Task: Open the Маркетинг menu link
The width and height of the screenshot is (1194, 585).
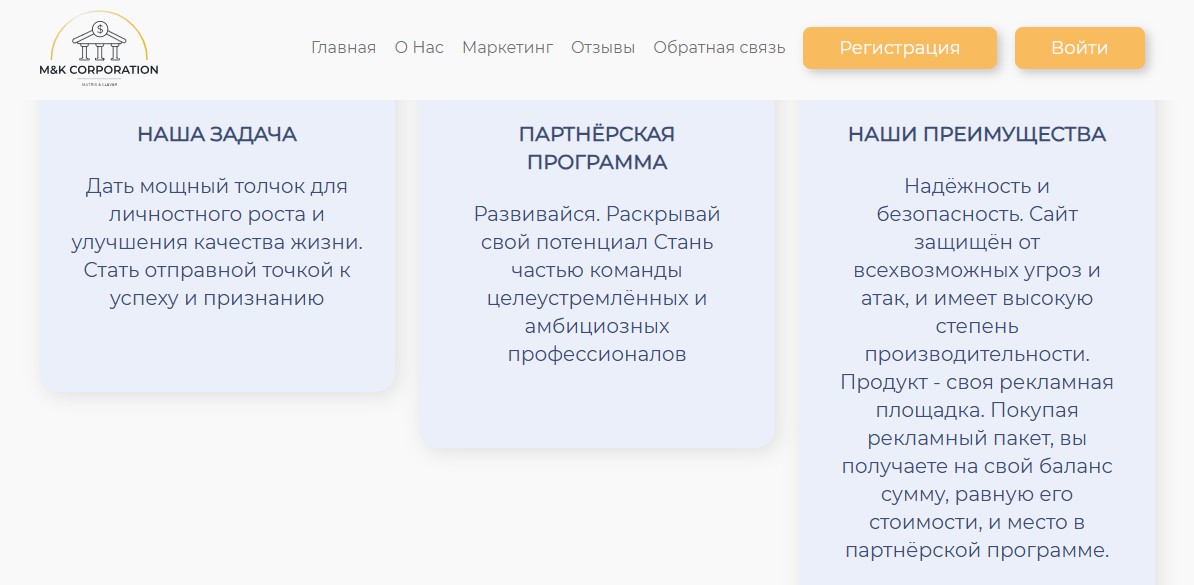Action: 507,47
